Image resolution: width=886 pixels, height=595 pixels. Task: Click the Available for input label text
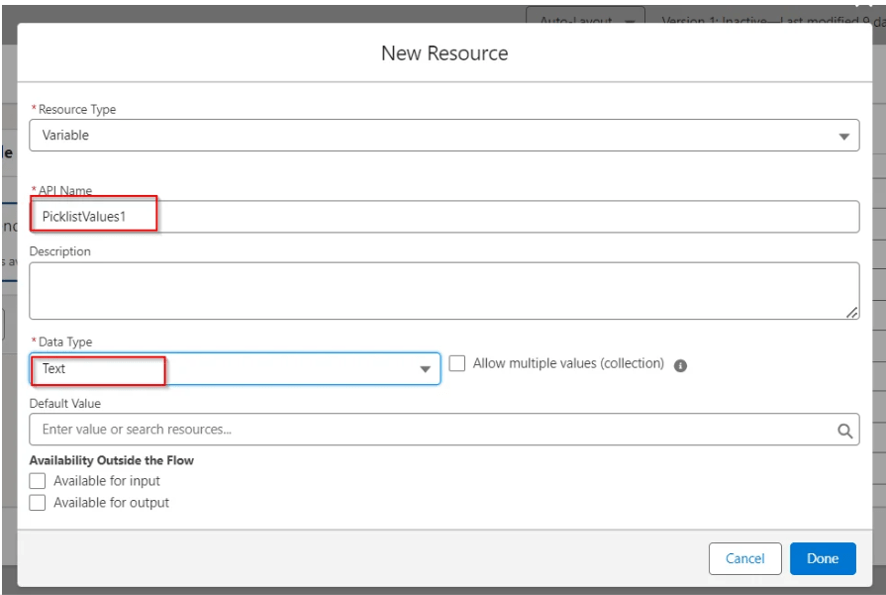click(107, 481)
